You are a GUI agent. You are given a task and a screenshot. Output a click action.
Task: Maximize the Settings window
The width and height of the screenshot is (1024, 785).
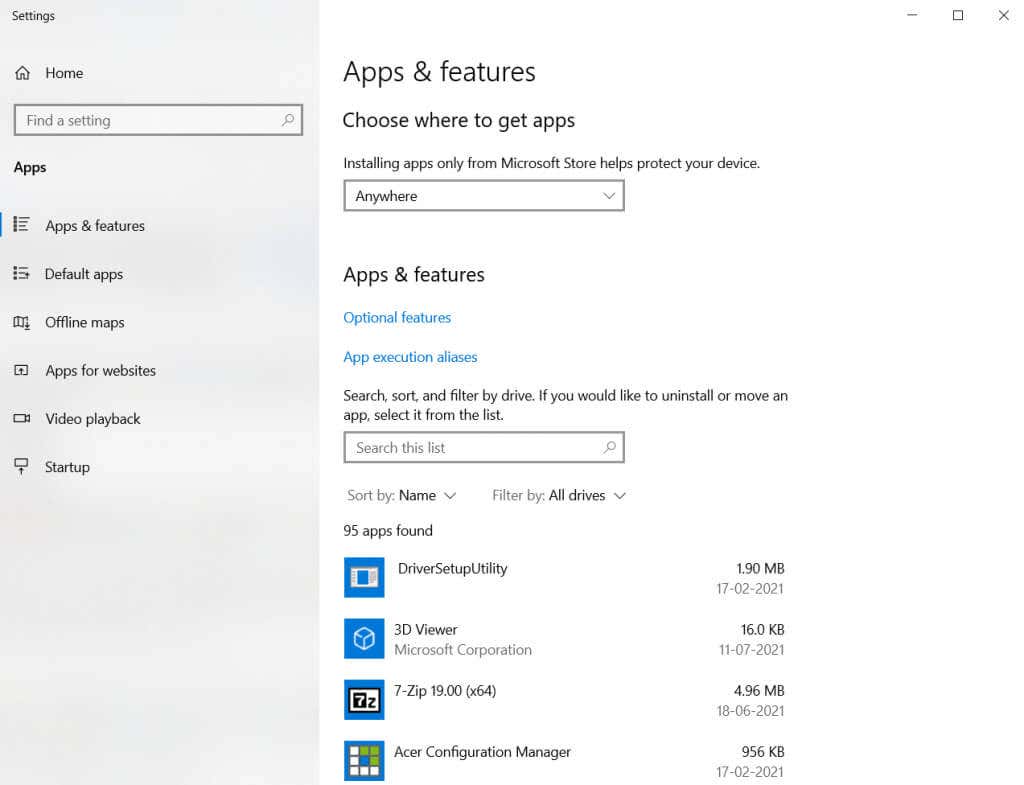click(957, 15)
